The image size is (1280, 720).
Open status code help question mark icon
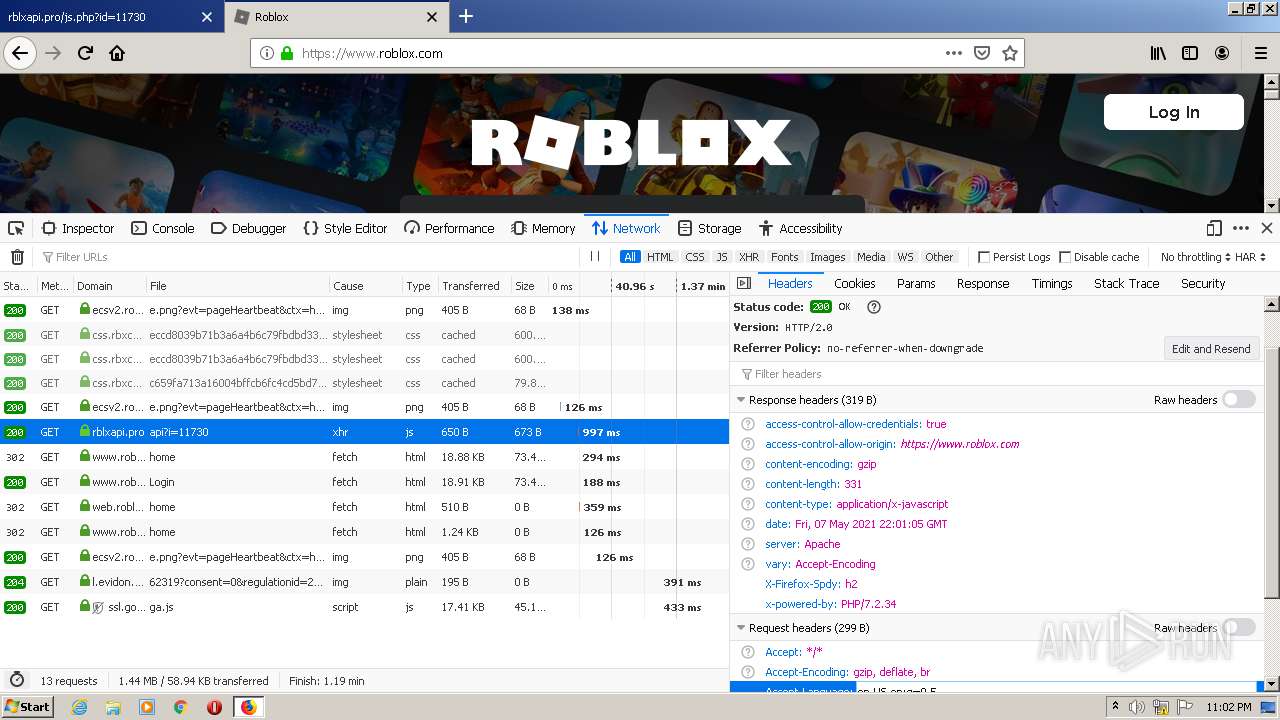click(x=874, y=307)
